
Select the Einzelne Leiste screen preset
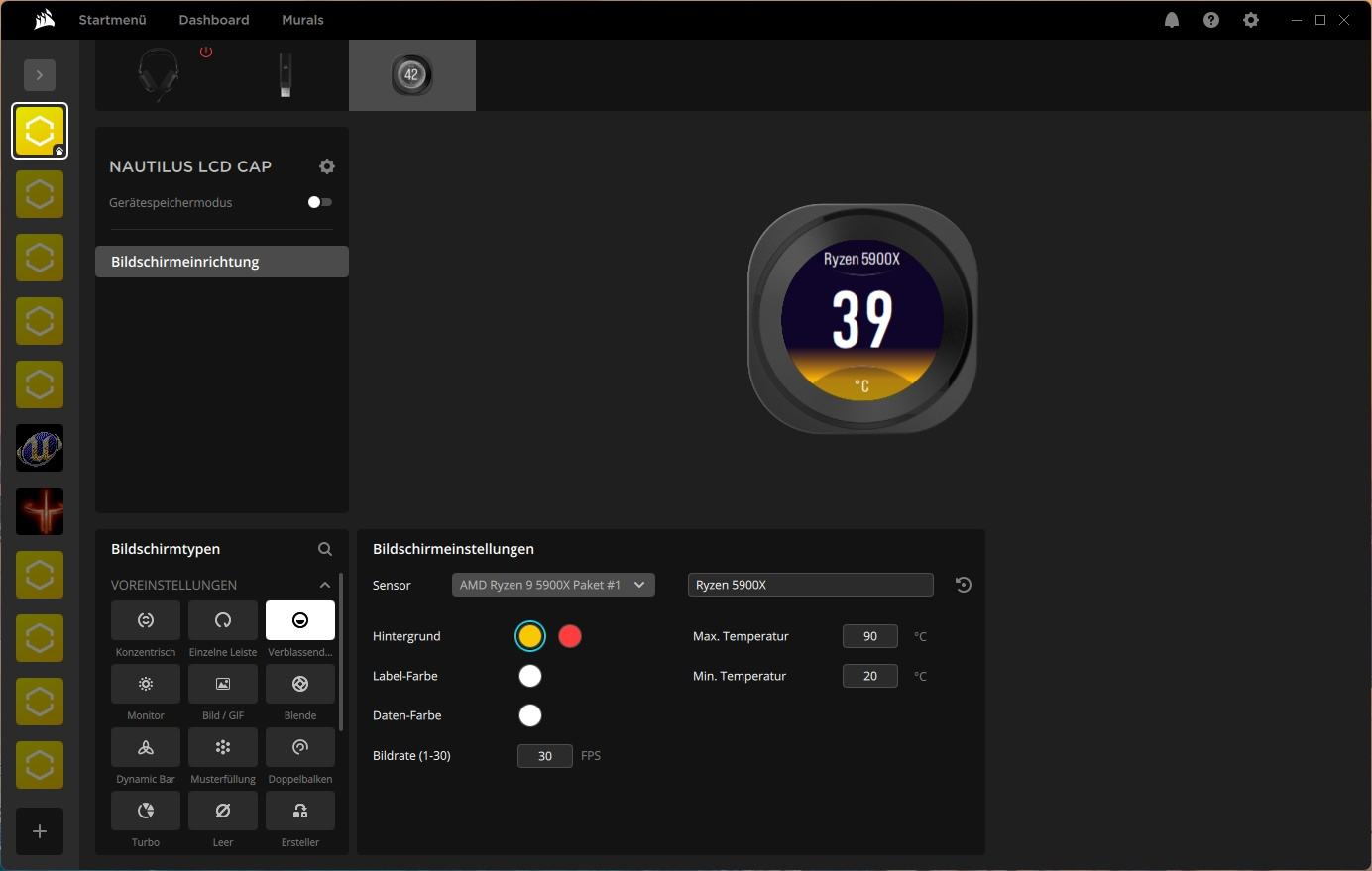223,620
